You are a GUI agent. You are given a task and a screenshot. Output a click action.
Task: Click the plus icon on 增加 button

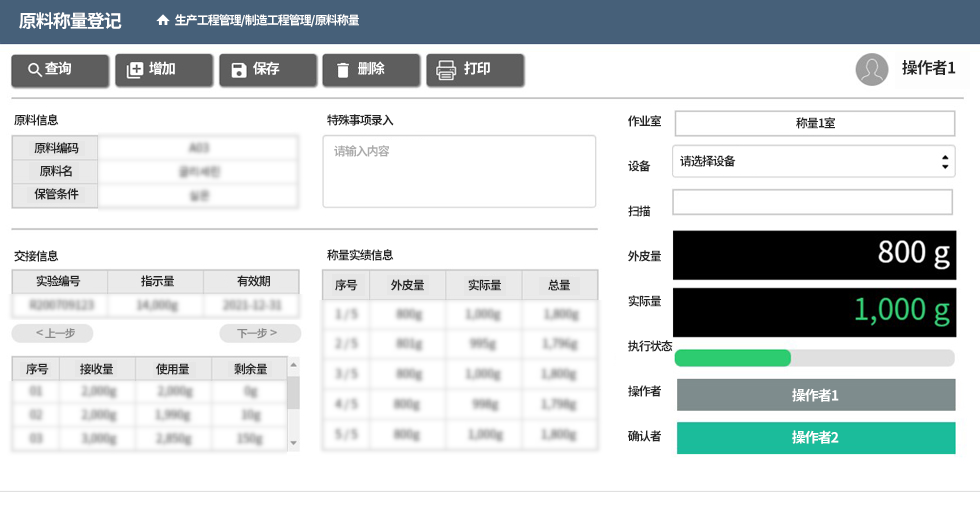[135, 70]
